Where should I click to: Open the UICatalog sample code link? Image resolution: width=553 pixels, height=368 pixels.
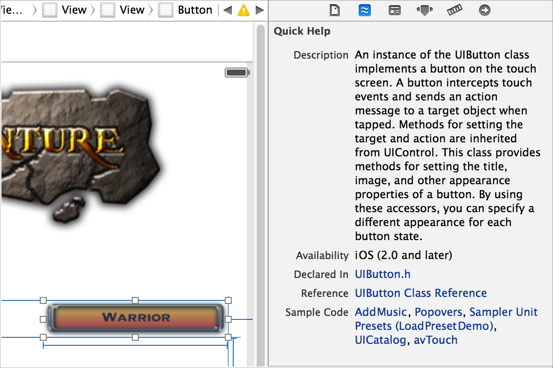click(380, 340)
